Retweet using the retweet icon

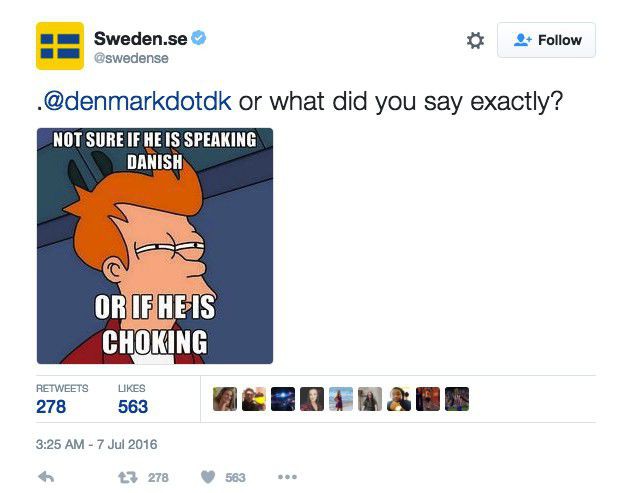click(128, 477)
